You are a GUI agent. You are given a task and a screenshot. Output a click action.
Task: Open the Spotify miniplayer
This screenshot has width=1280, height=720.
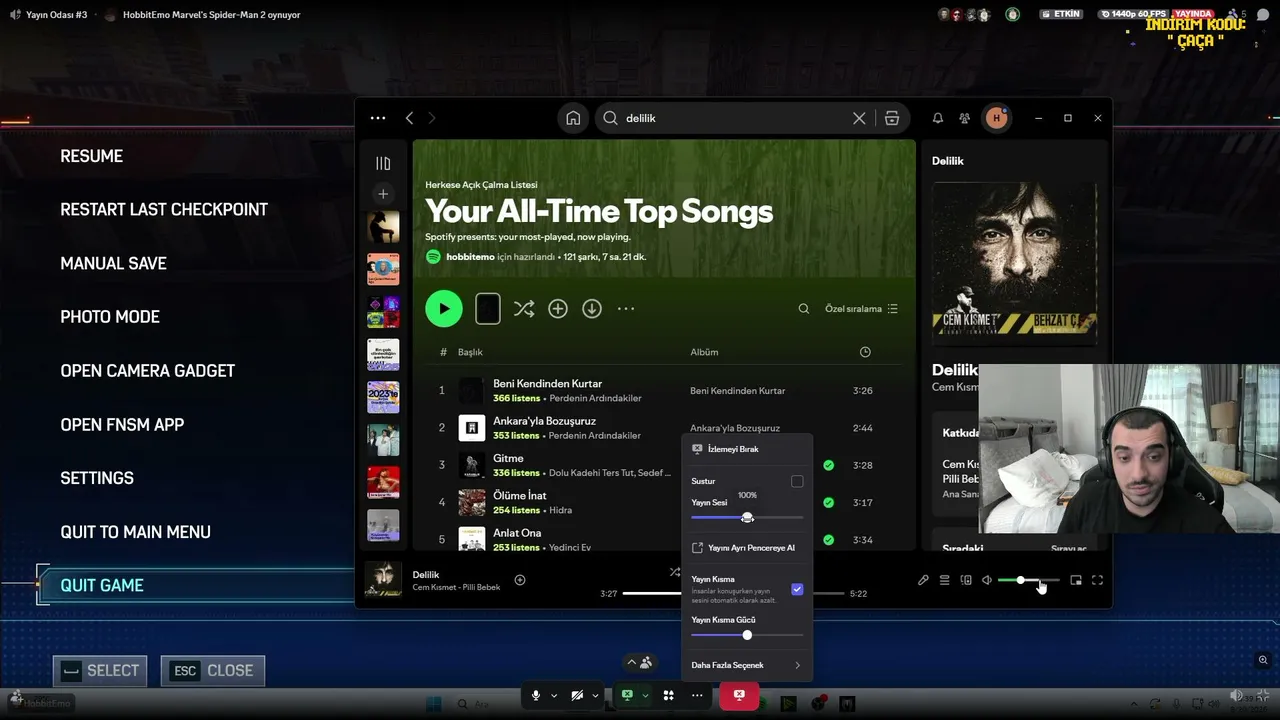click(x=1076, y=580)
